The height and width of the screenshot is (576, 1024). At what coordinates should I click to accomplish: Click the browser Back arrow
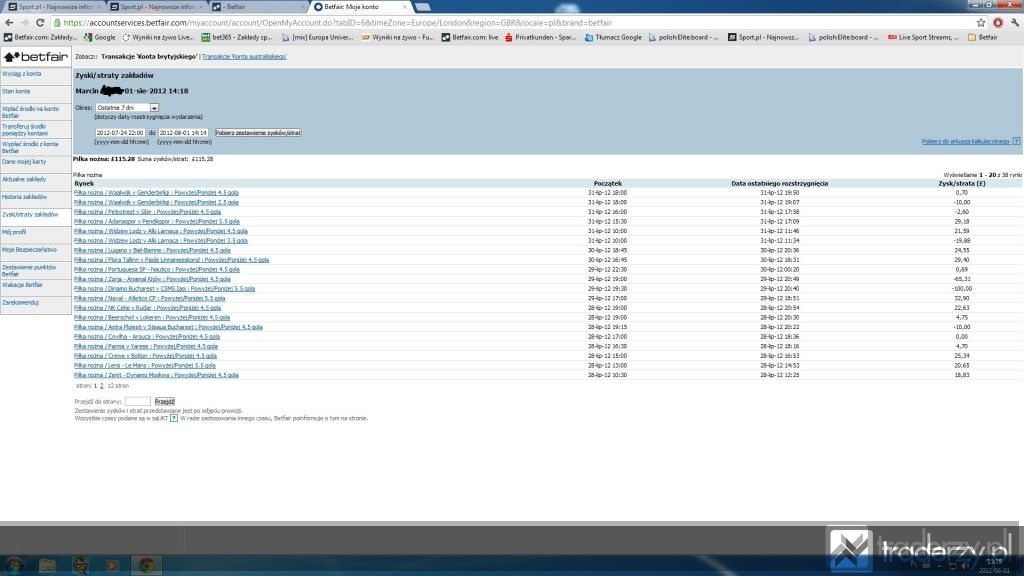[x=9, y=23]
